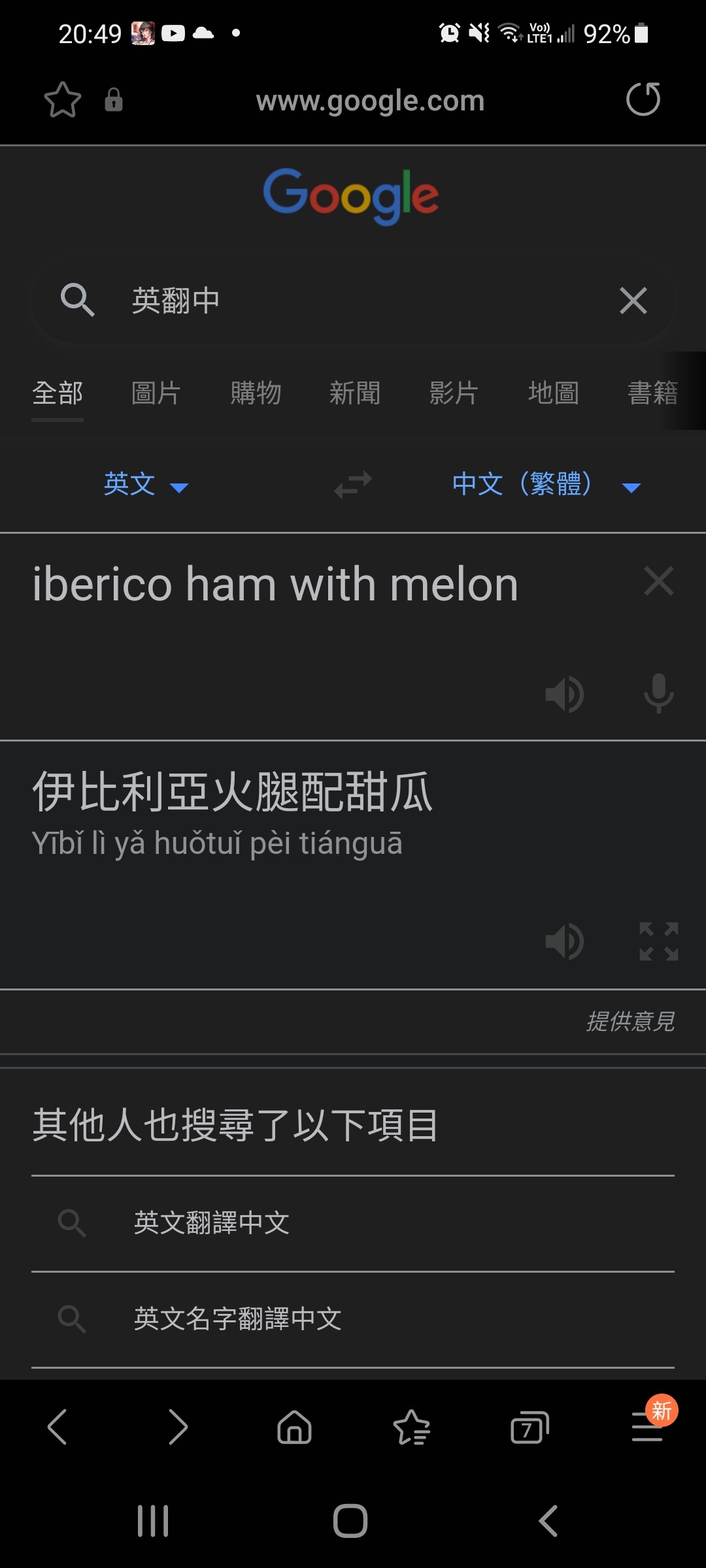Click the 提供意見 feedback link

coord(630,1021)
